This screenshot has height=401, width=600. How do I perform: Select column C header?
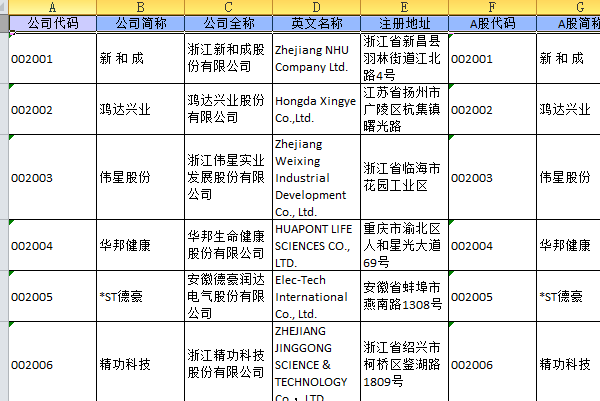(x=228, y=7)
